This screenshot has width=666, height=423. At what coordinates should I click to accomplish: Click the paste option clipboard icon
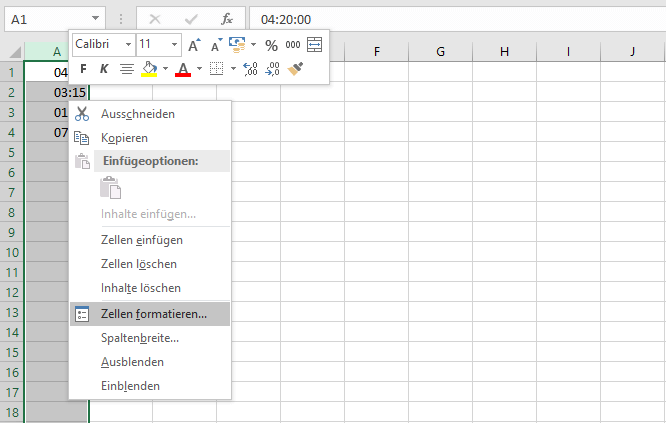coord(110,187)
